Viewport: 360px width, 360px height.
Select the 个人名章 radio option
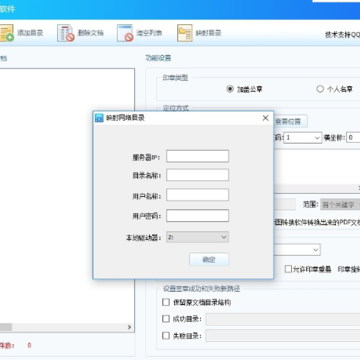pyautogui.click(x=320, y=89)
